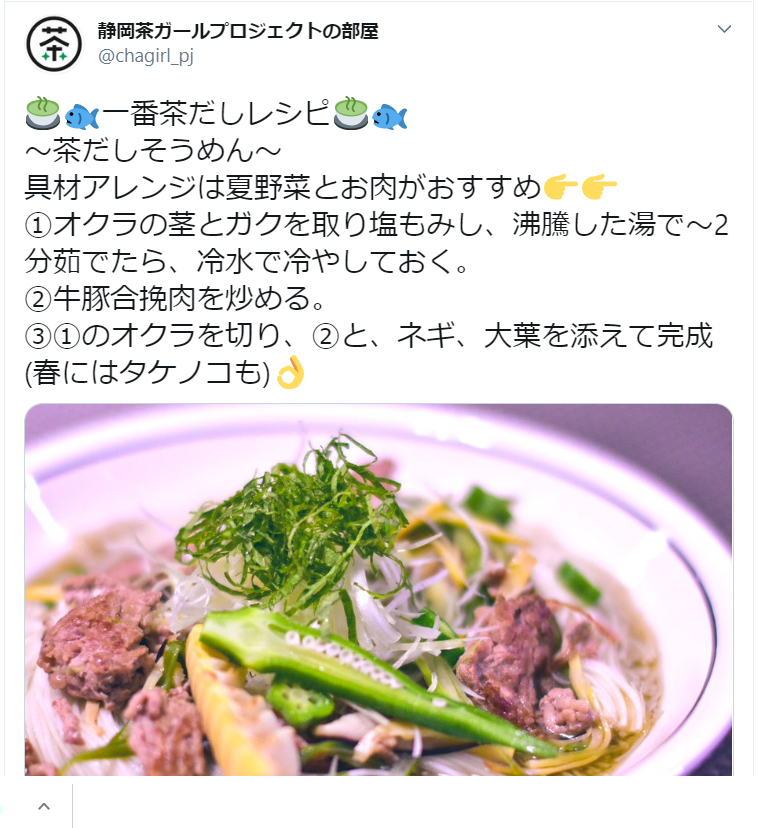The width and height of the screenshot is (782, 828).
Task: Click the fish emoji before 一番茶だしレシピ
Action: [81, 116]
